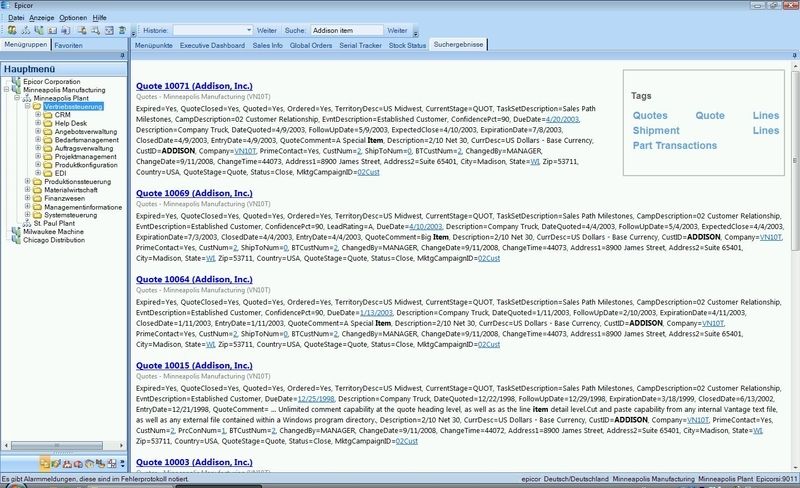Expand the Angebotsverwaltung node
This screenshot has height=488, width=800.
pos(38,131)
